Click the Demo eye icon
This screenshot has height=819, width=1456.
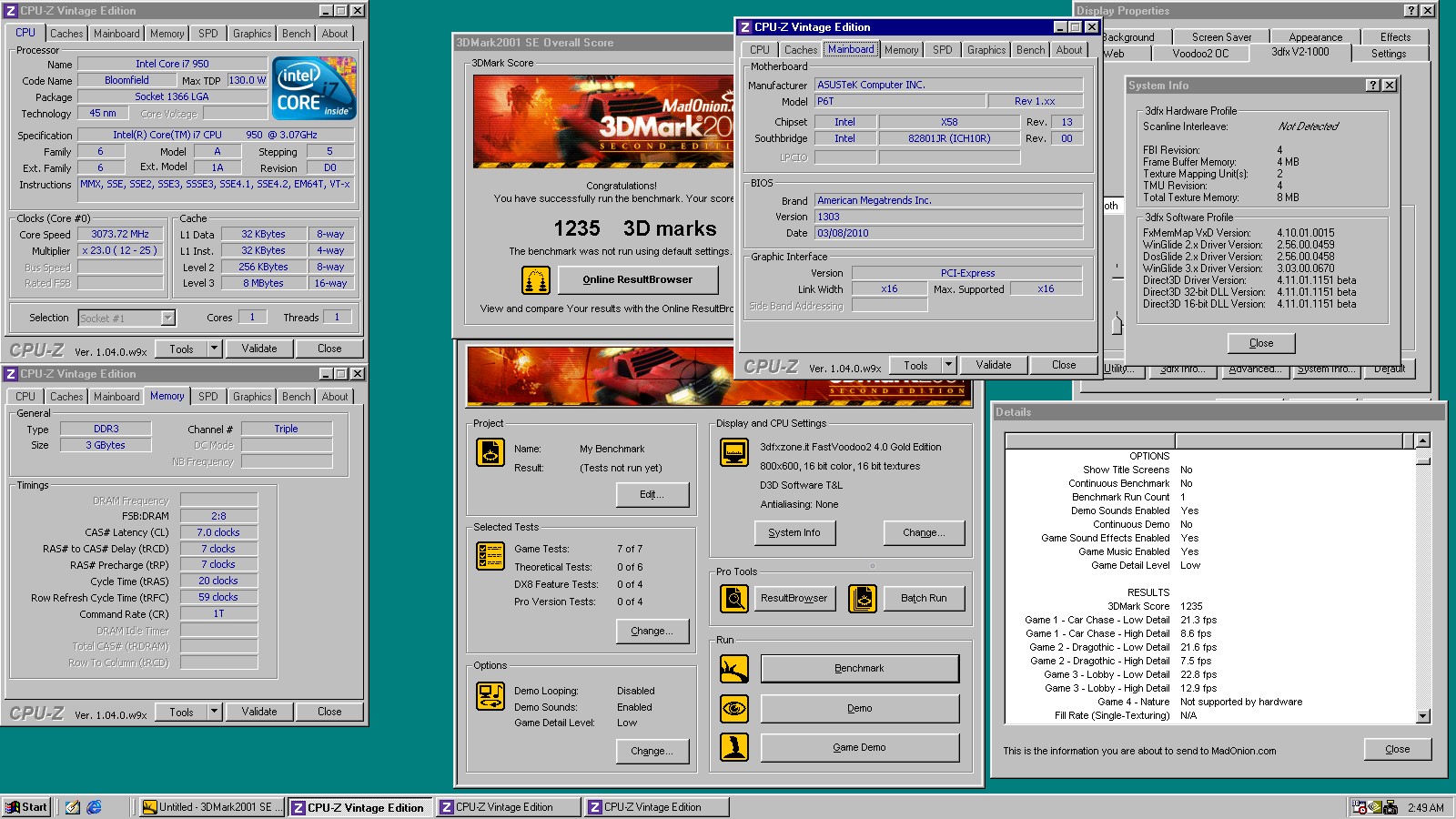(734, 708)
